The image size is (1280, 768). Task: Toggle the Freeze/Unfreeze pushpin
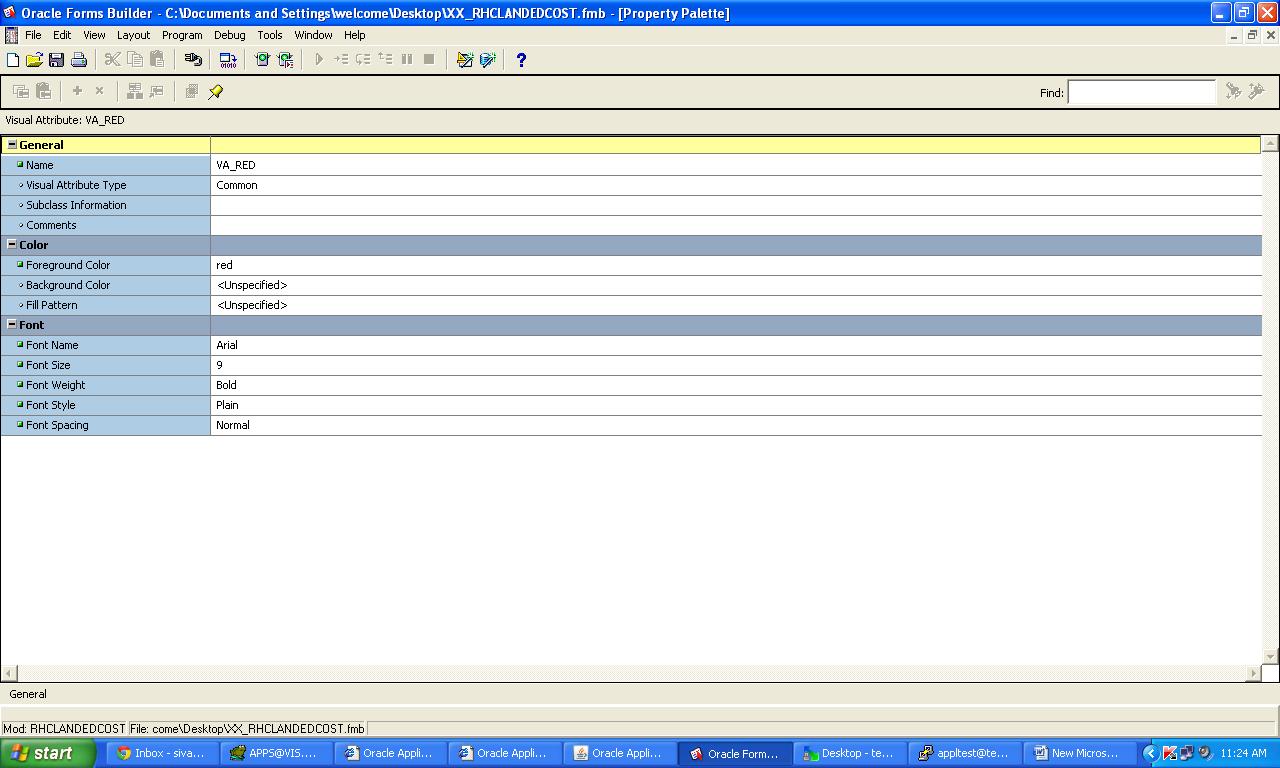(x=215, y=91)
